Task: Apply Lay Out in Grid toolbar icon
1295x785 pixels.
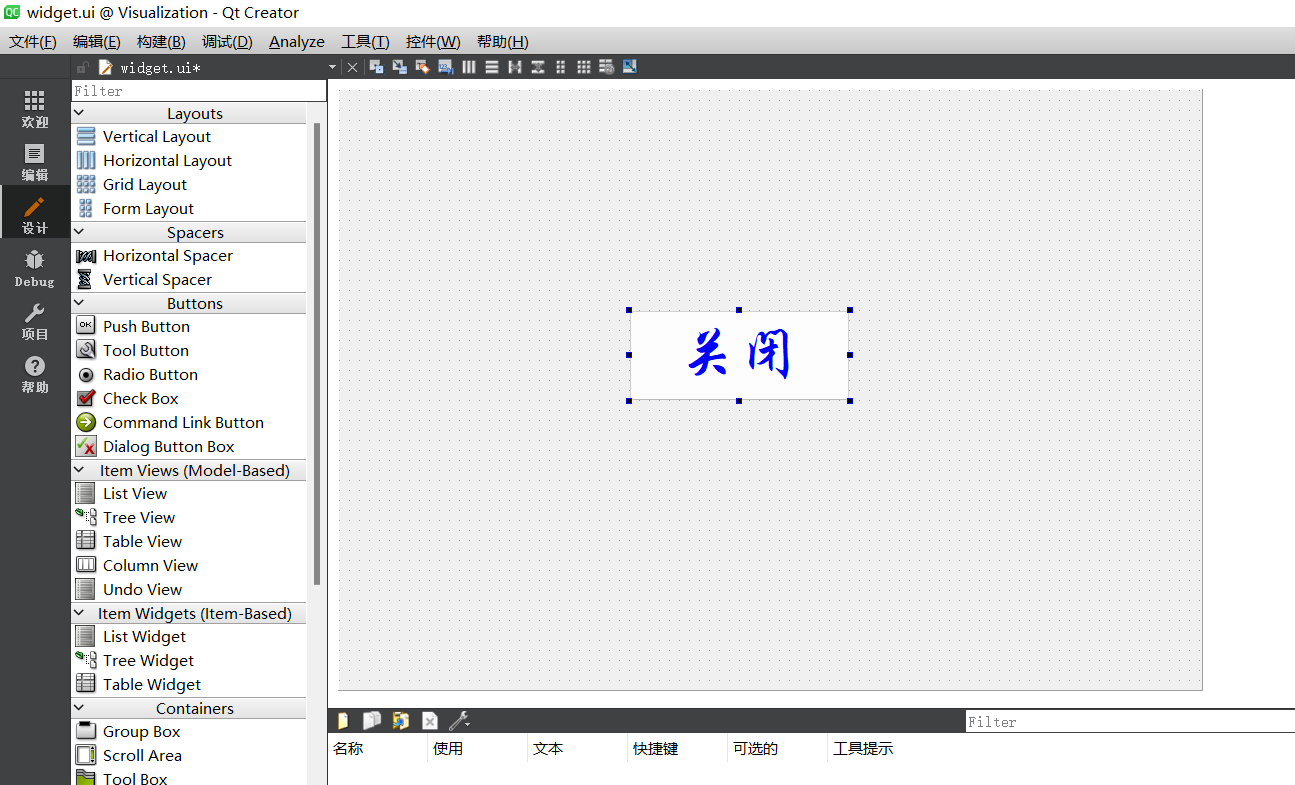Action: coord(584,67)
